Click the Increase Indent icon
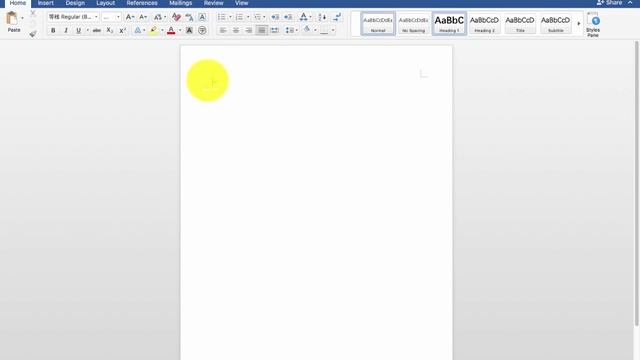The height and width of the screenshot is (360, 640). pos(288,17)
